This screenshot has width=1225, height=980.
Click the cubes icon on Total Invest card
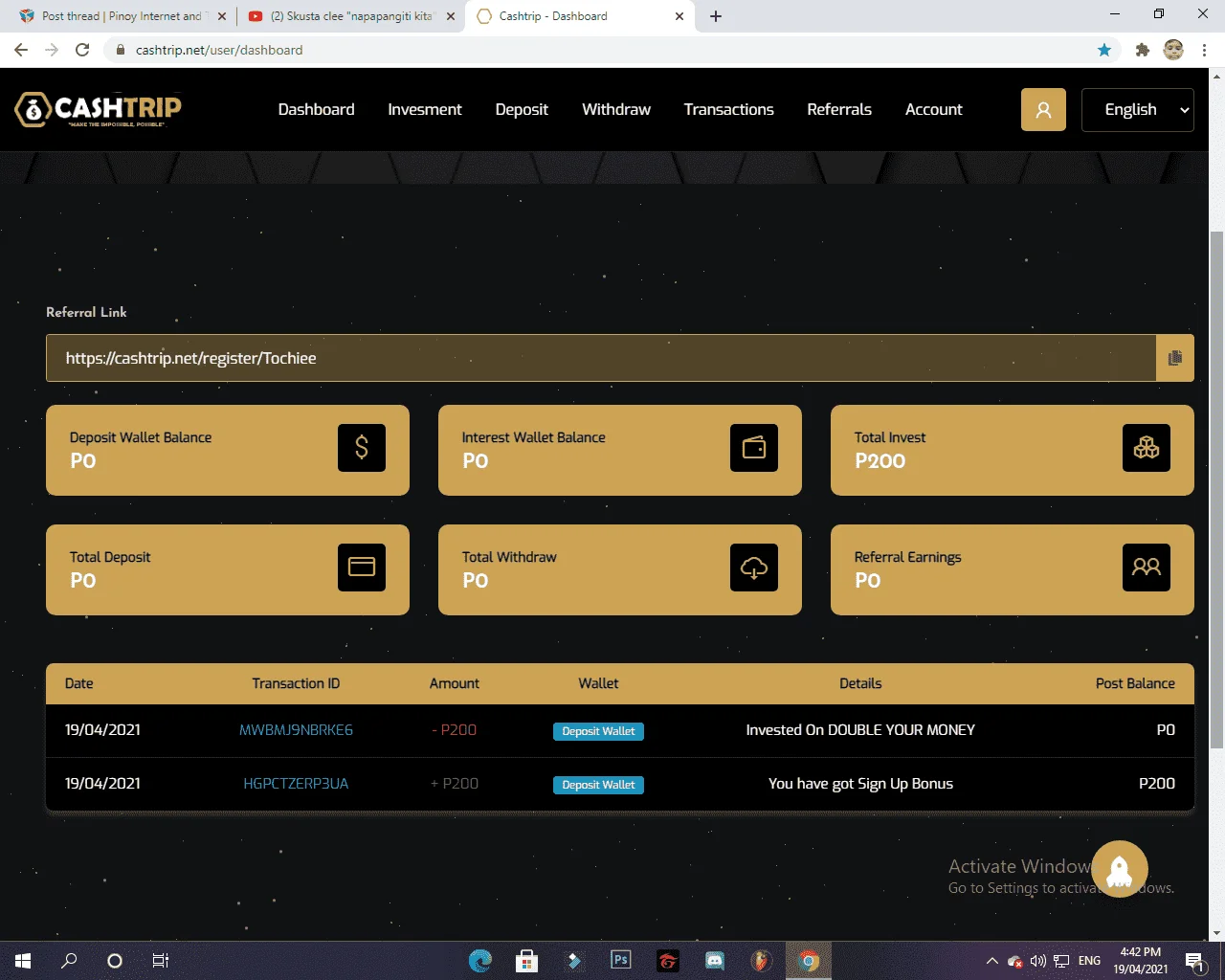pos(1147,448)
